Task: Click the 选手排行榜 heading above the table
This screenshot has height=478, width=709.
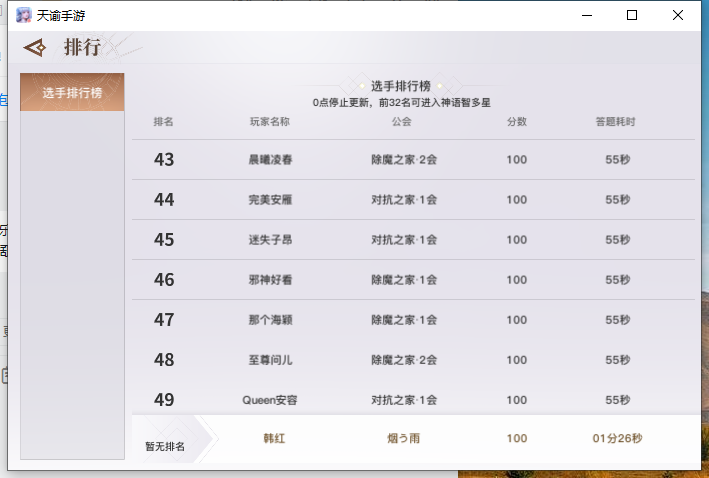Action: tap(401, 86)
